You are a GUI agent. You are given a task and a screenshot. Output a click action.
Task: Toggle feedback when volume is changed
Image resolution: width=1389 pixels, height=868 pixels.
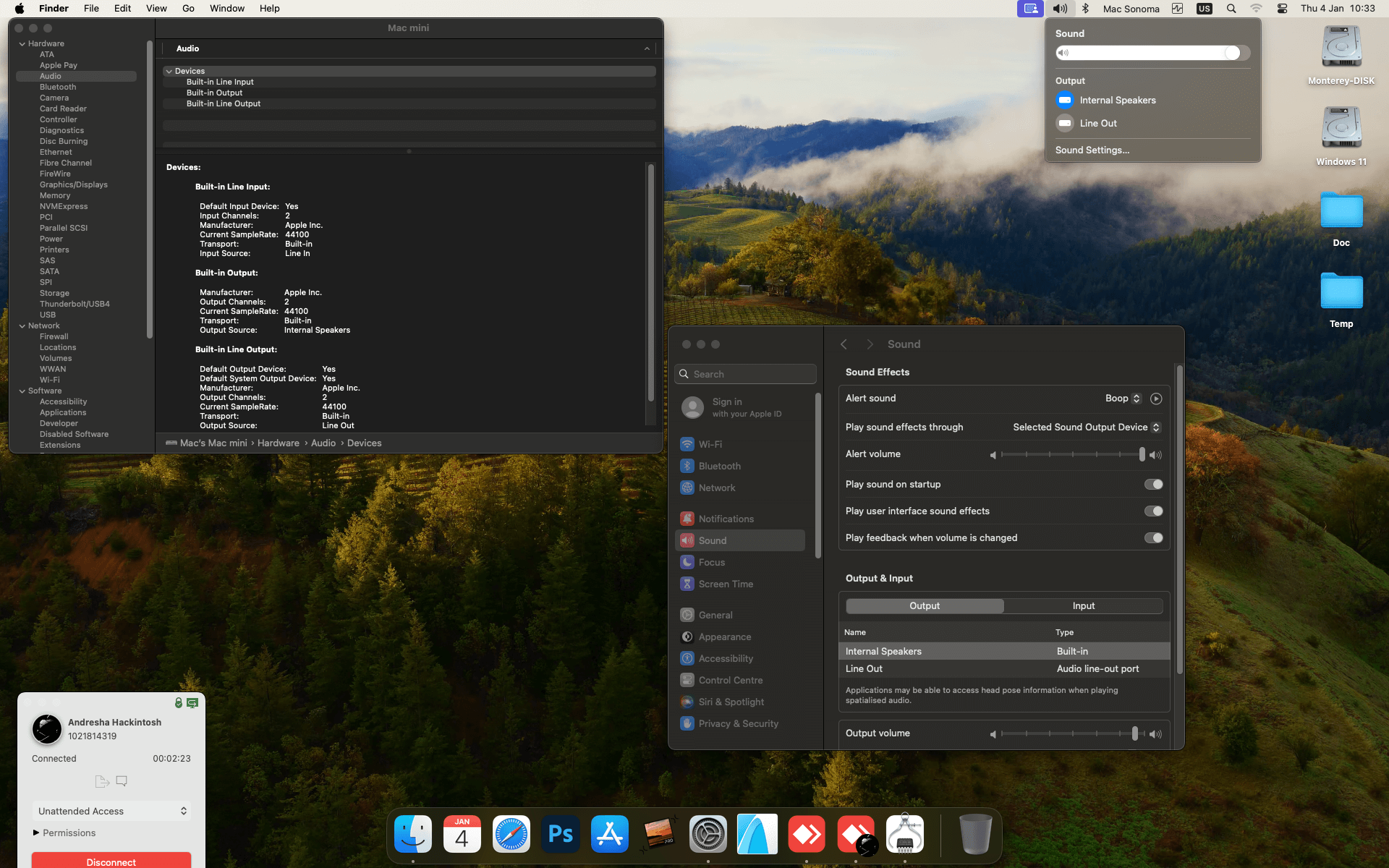(x=1153, y=538)
